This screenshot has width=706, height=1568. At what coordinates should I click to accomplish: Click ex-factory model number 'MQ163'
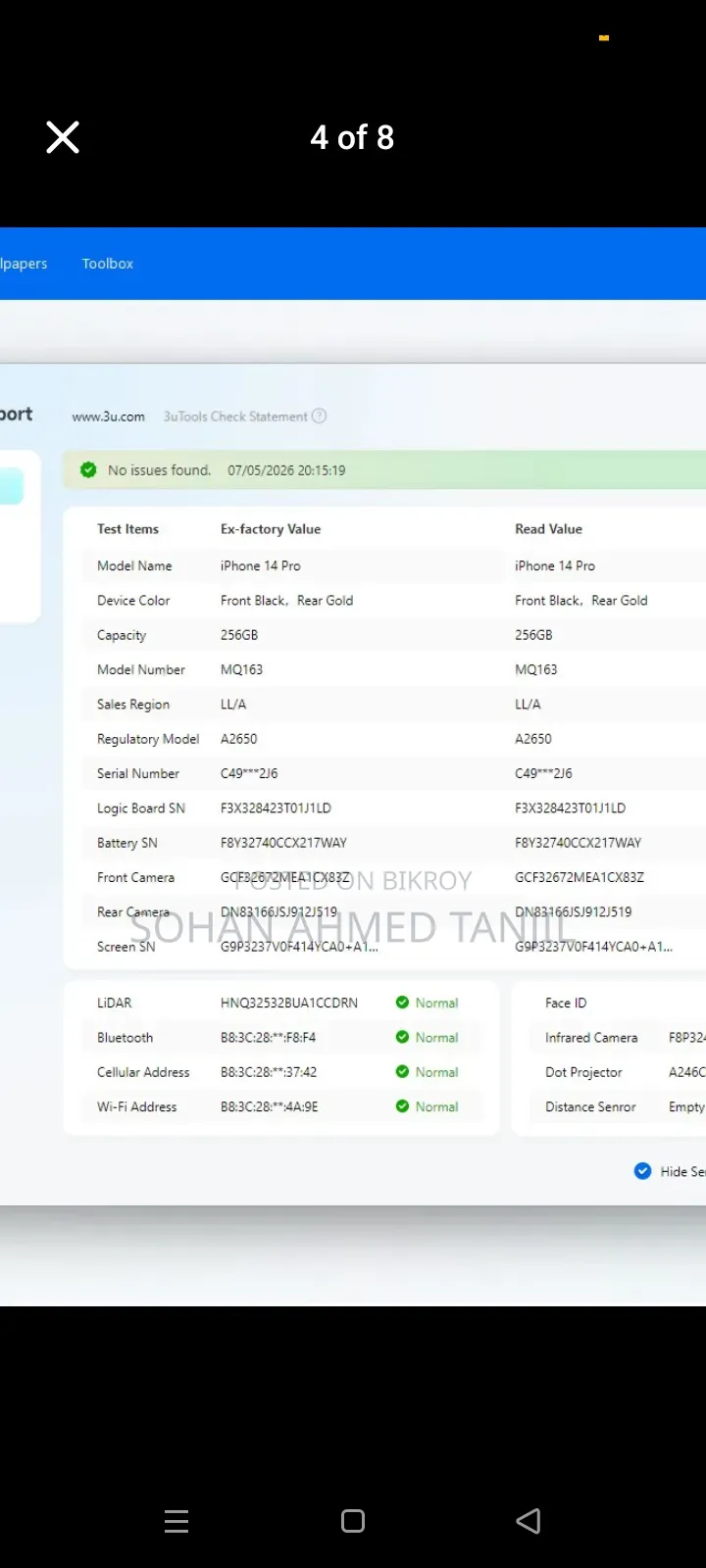[x=241, y=669]
